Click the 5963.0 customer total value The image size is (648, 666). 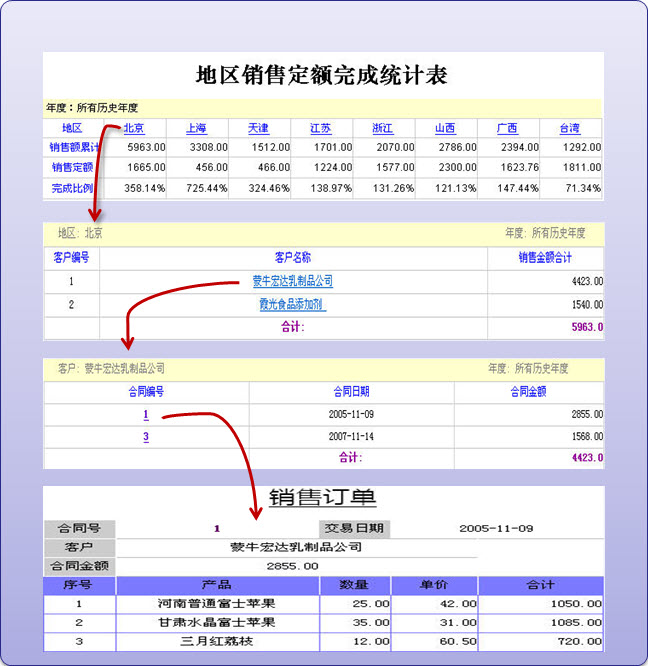pos(587,327)
